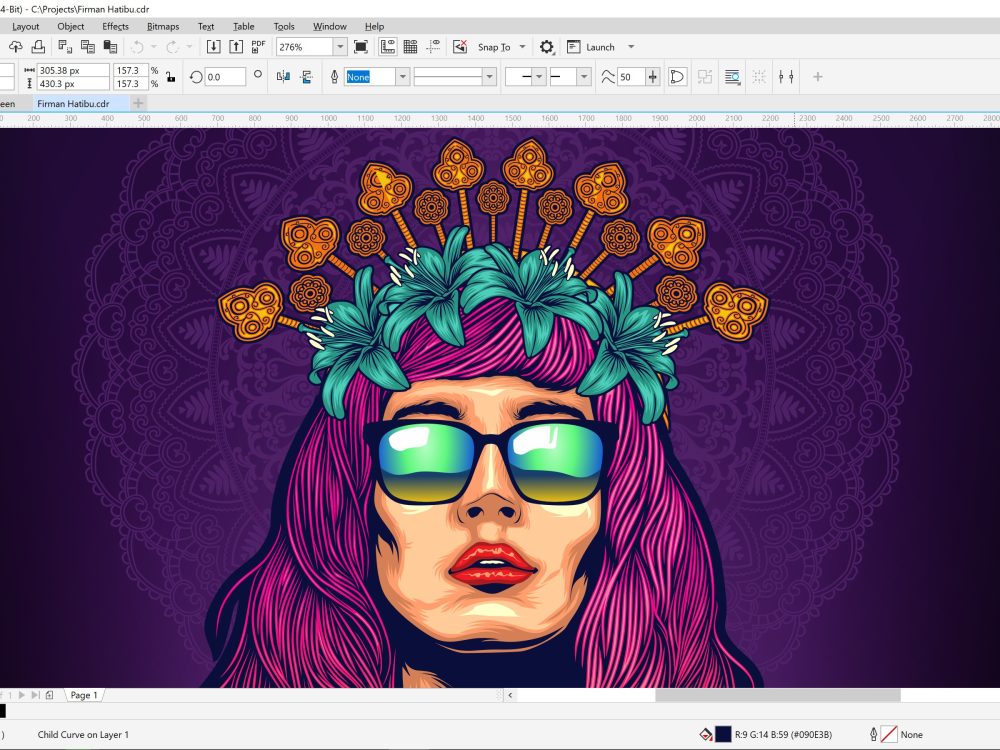The height and width of the screenshot is (750, 1000).
Task: Click the Full-screen preview icon
Action: 360,47
